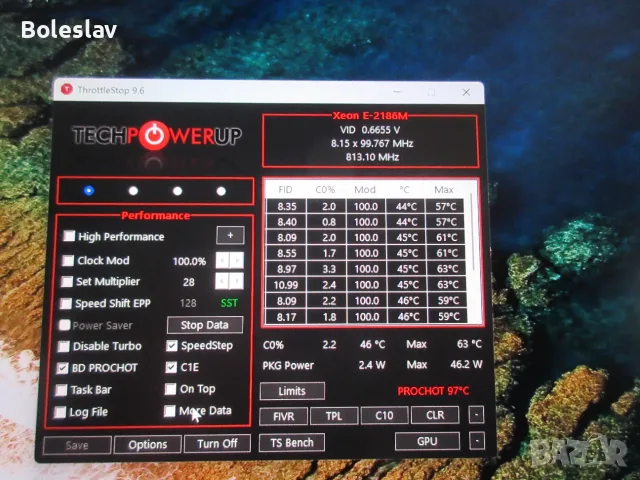Close the ThrottleStop window
This screenshot has width=640, height=480.
(x=466, y=93)
